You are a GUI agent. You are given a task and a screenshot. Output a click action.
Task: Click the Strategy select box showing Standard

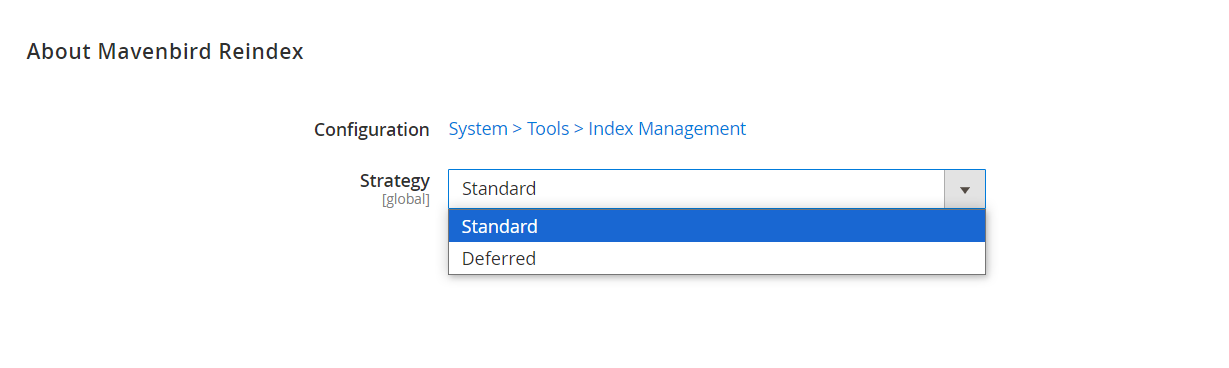tap(717, 189)
